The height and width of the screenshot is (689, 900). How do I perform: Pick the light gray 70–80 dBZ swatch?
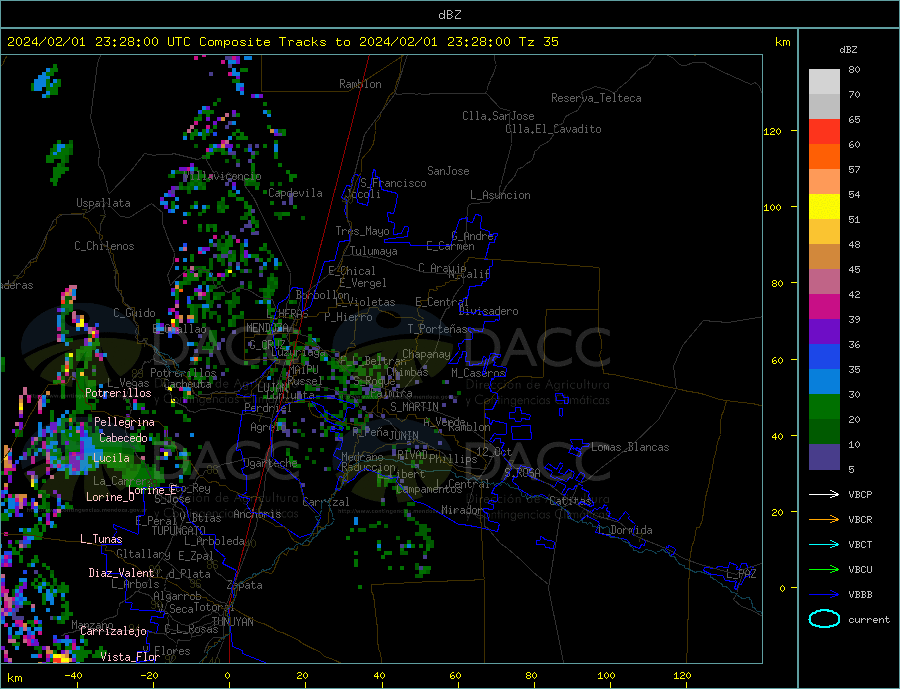pos(824,82)
